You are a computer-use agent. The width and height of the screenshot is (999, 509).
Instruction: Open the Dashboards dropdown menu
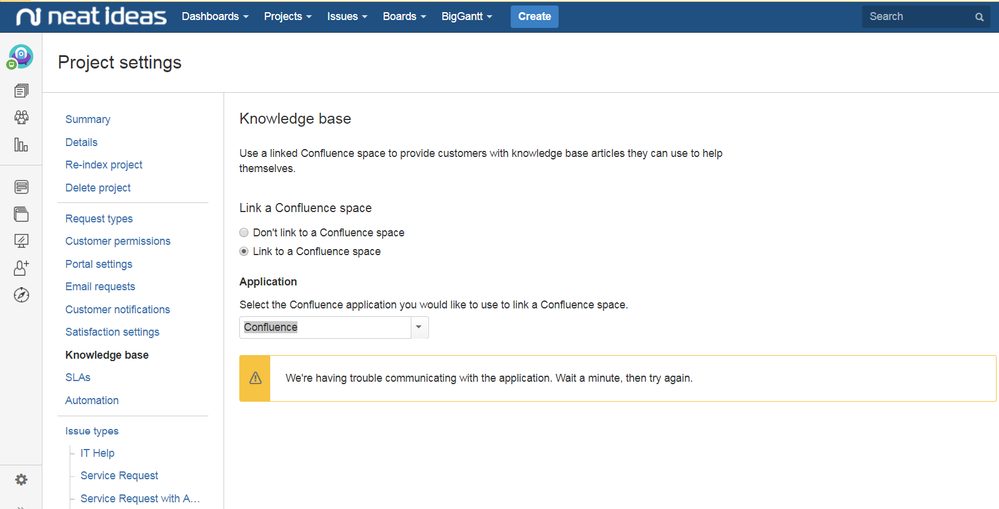tap(215, 17)
